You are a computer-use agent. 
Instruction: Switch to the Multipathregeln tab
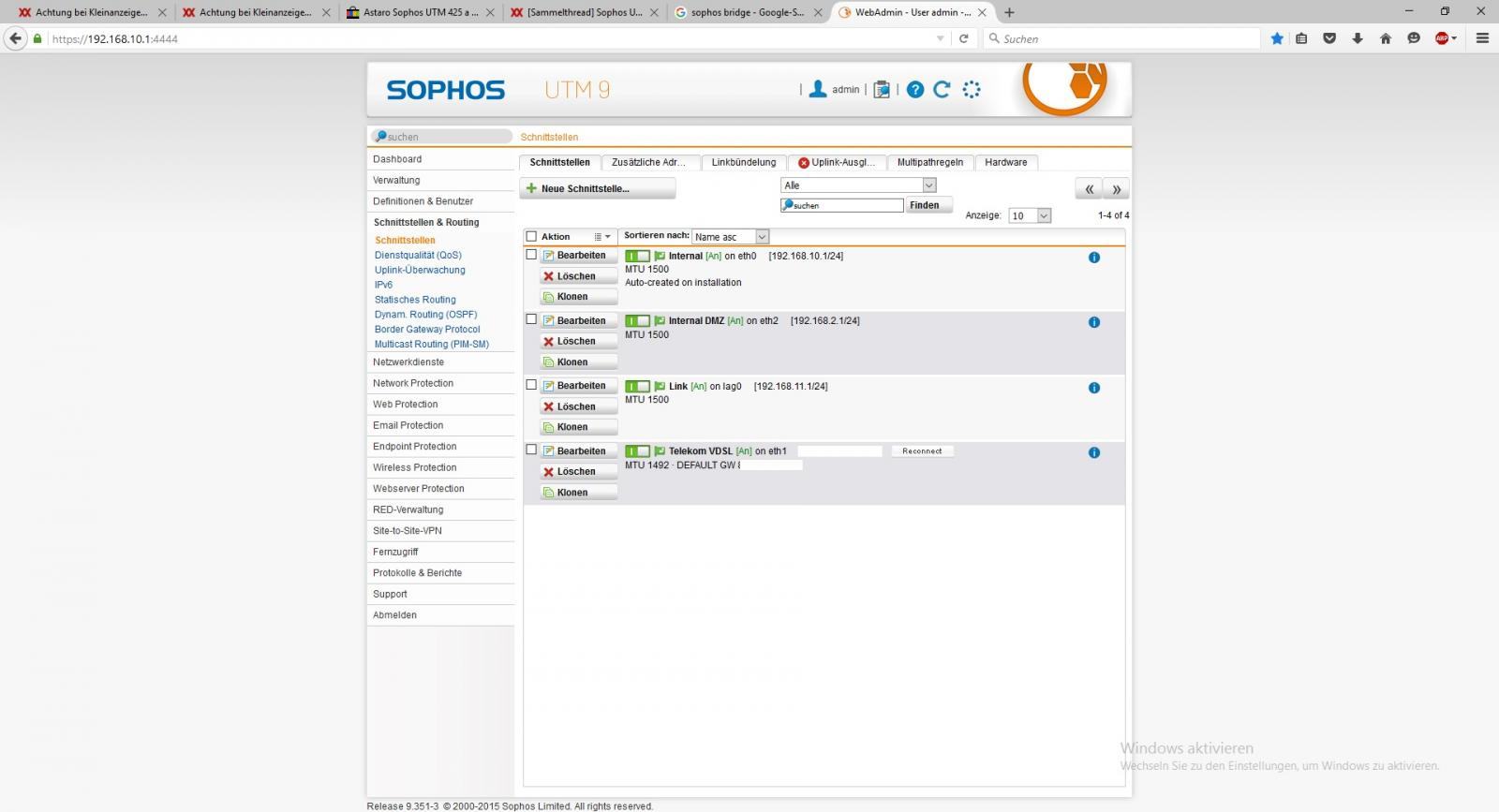pyautogui.click(x=929, y=162)
